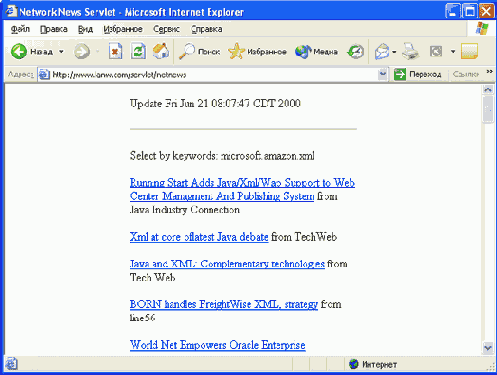Open the Media (Медиа) panel
This screenshot has width=497, height=375.
316,52
